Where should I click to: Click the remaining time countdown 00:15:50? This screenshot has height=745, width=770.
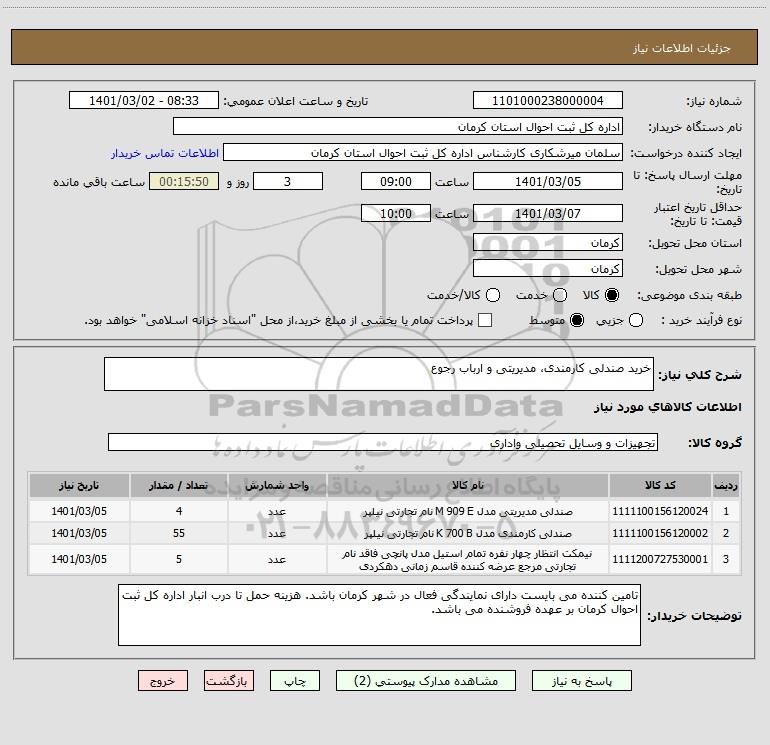coord(184,181)
